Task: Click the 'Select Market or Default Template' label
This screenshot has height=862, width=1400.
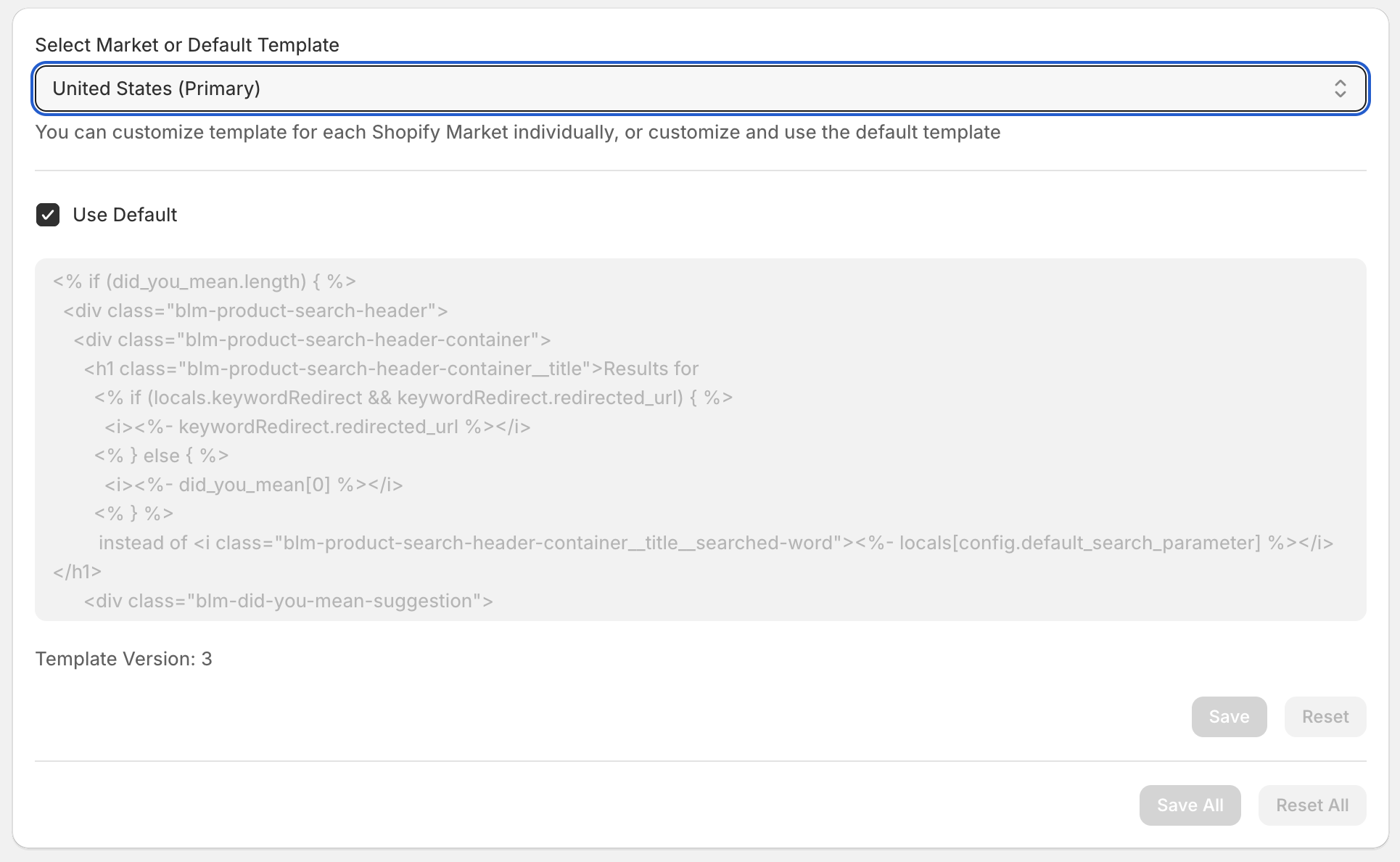Action: click(187, 45)
